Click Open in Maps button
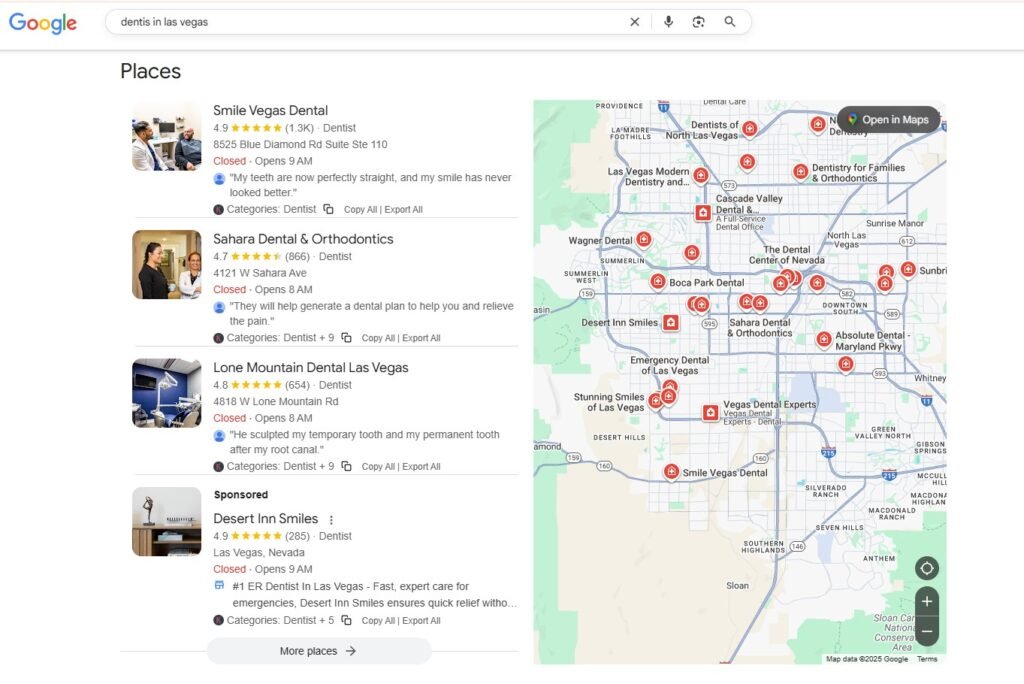This screenshot has width=1024, height=684. click(888, 120)
